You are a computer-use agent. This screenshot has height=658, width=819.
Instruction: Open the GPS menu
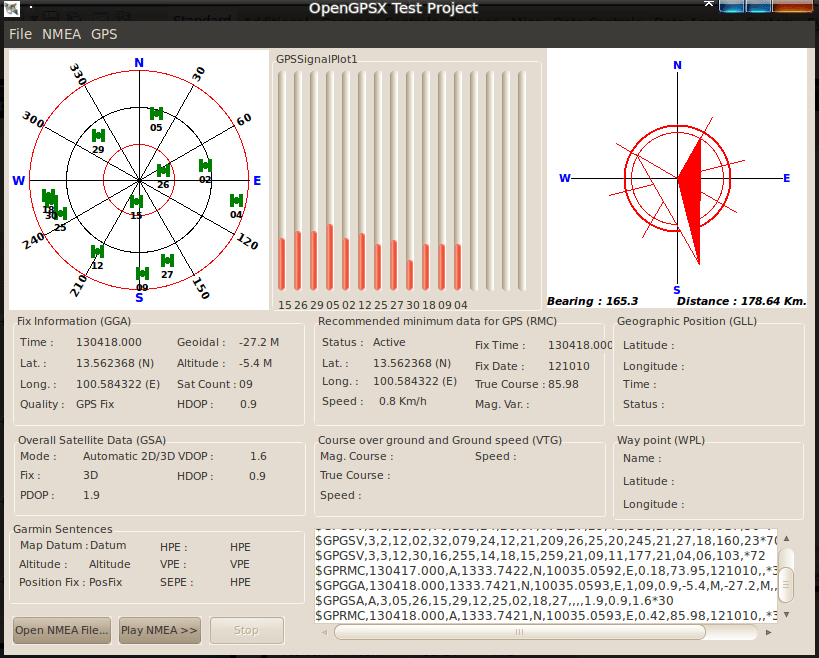point(104,34)
